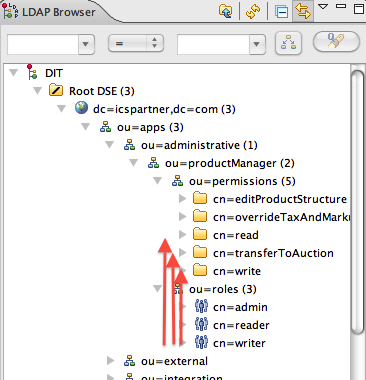Maximize the LDAP Browser view

[359, 8]
